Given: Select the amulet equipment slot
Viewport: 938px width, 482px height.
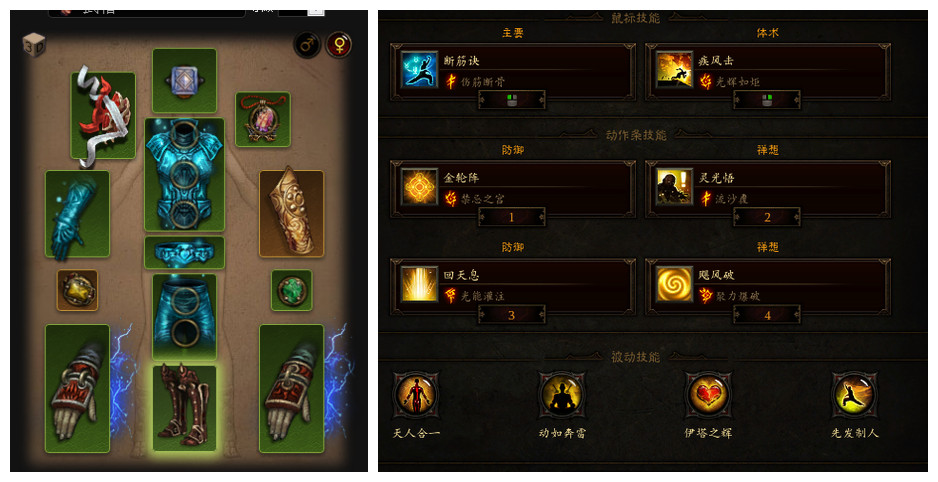Looking at the screenshot, I should pyautogui.click(x=263, y=119).
